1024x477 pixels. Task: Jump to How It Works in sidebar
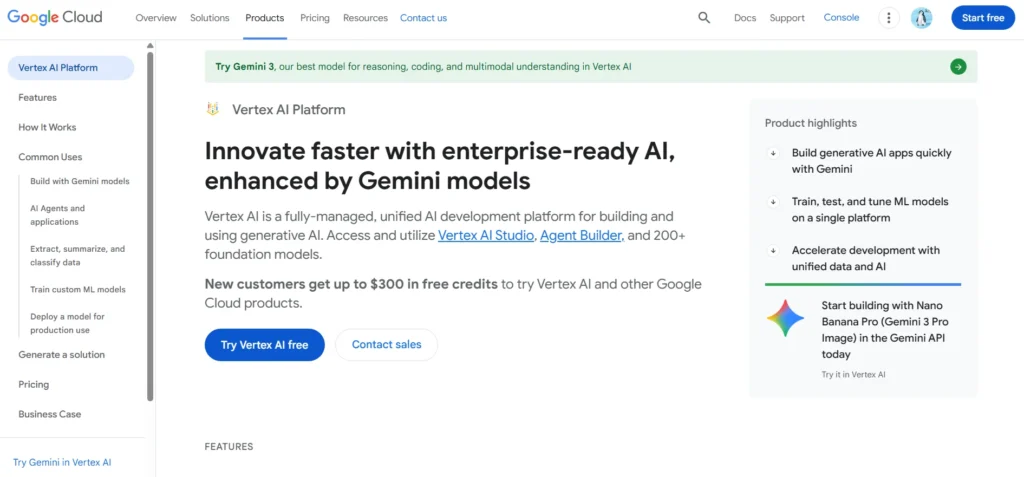pos(47,127)
